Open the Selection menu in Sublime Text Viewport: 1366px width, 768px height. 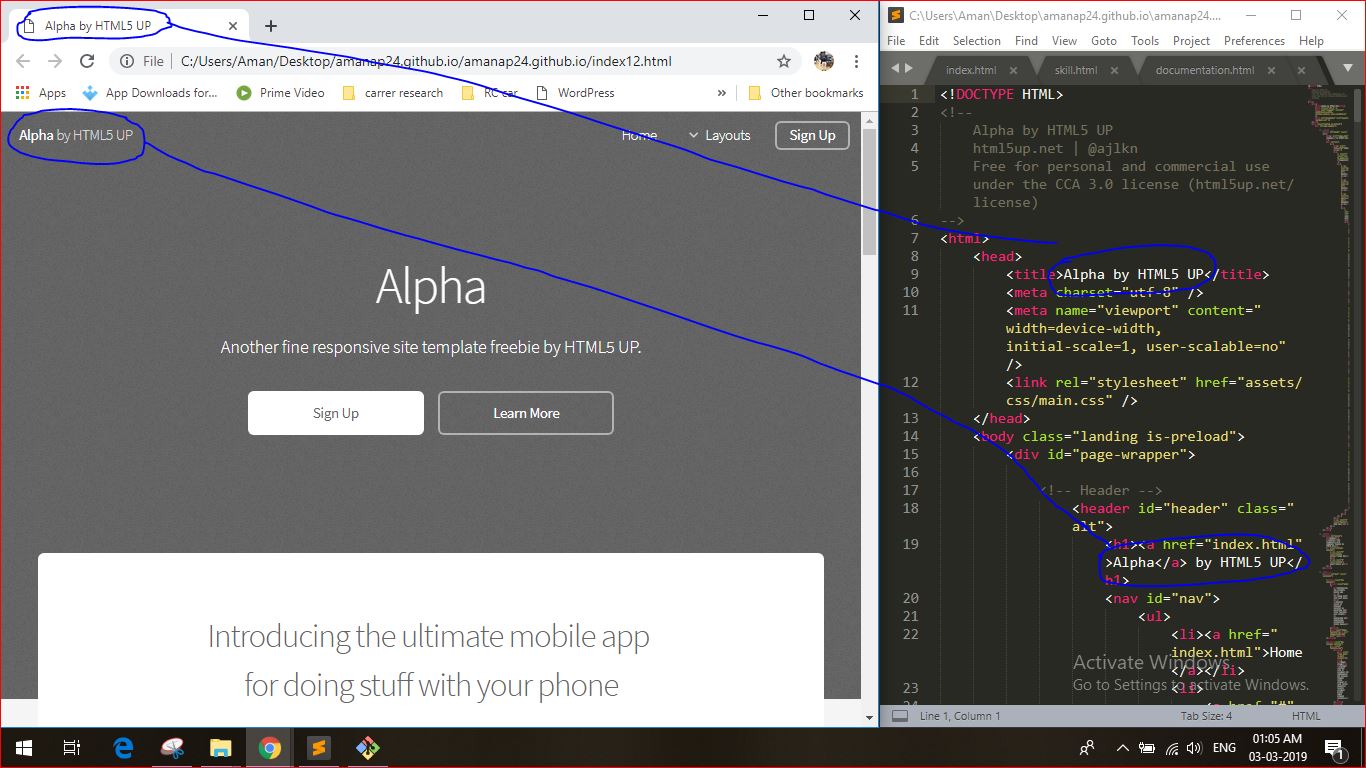click(976, 41)
